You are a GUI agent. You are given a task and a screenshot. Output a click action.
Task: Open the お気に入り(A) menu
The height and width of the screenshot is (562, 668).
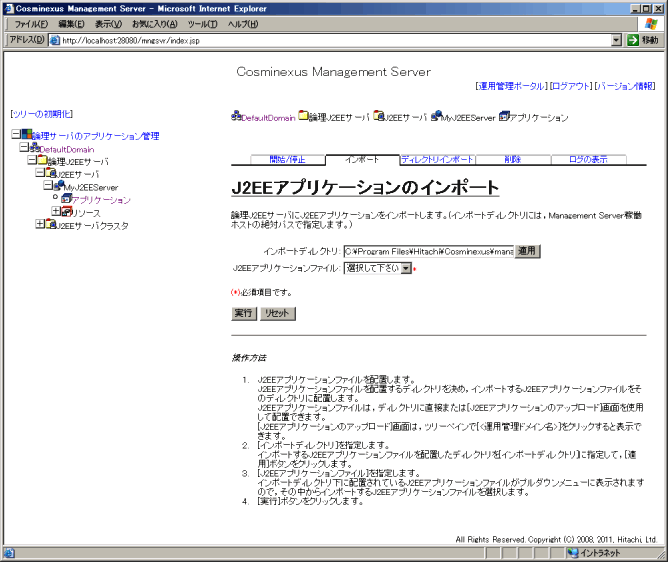[x=154, y=23]
